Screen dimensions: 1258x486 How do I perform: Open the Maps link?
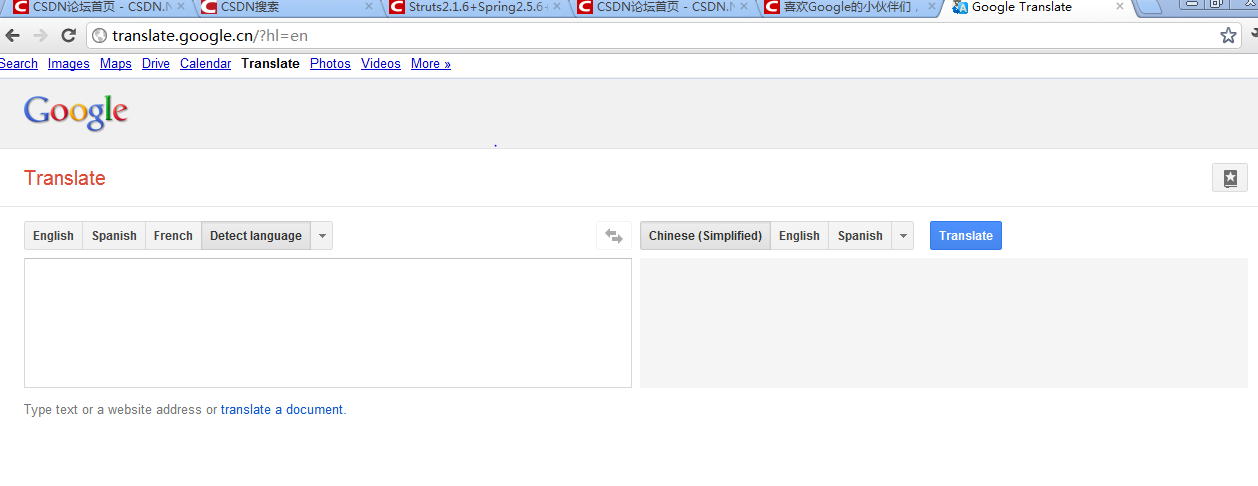[116, 64]
